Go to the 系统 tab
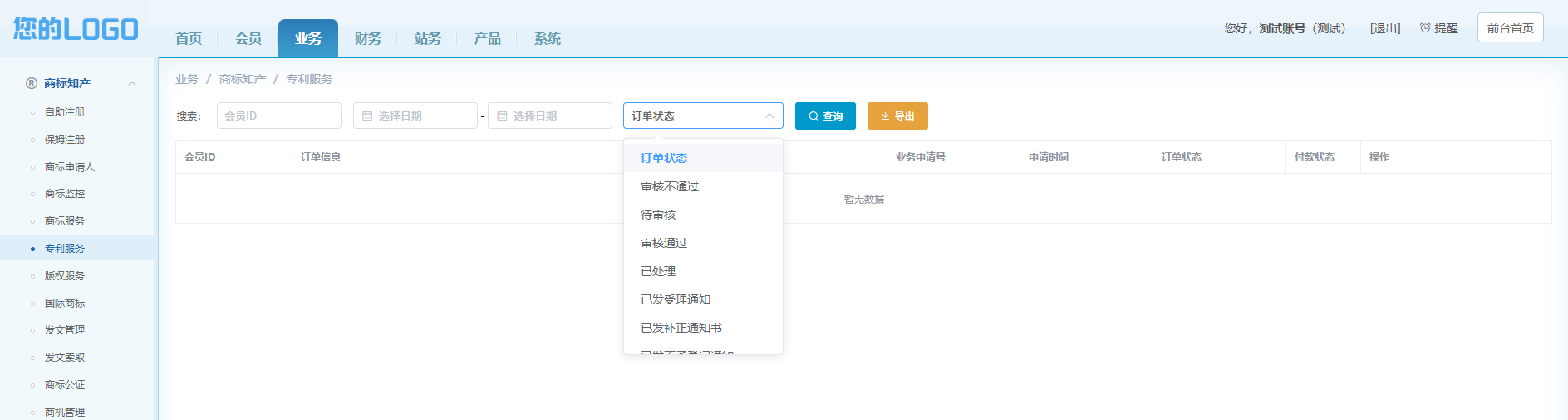 point(548,38)
